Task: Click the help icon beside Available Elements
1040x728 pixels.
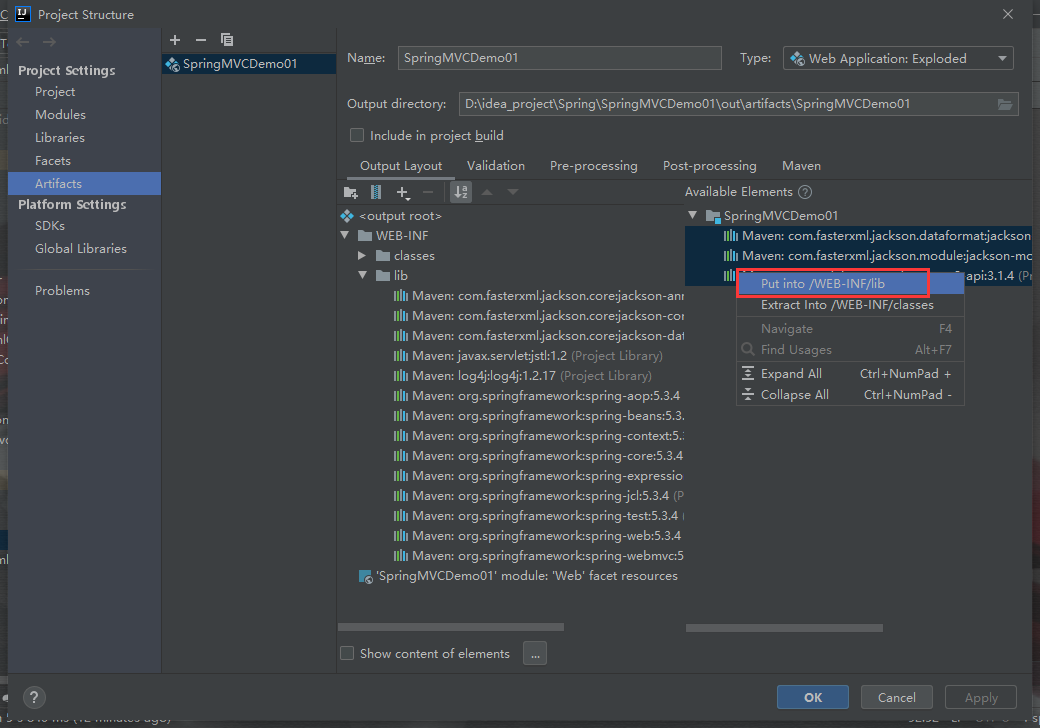Action: (805, 192)
